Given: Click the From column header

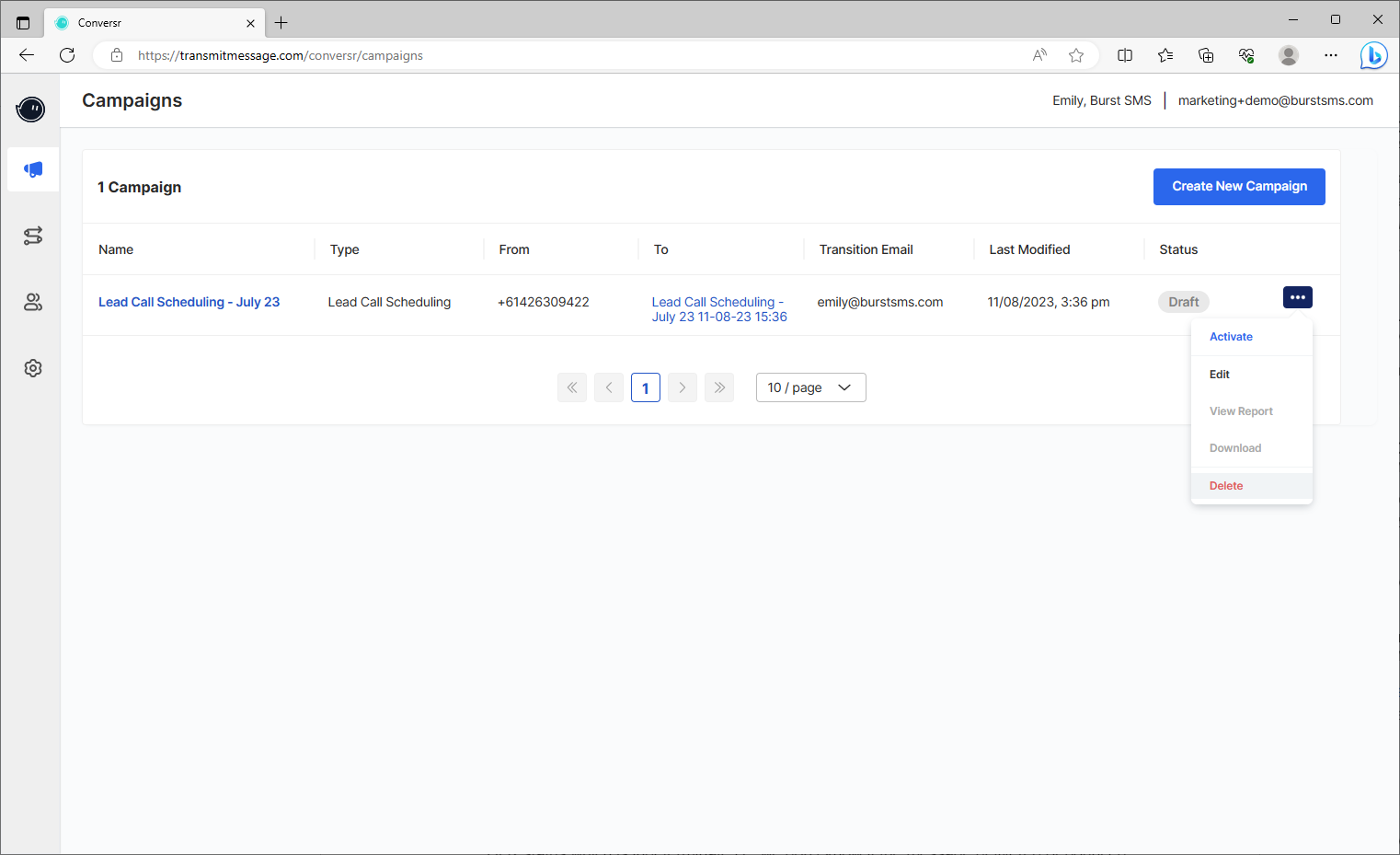Looking at the screenshot, I should click(514, 249).
